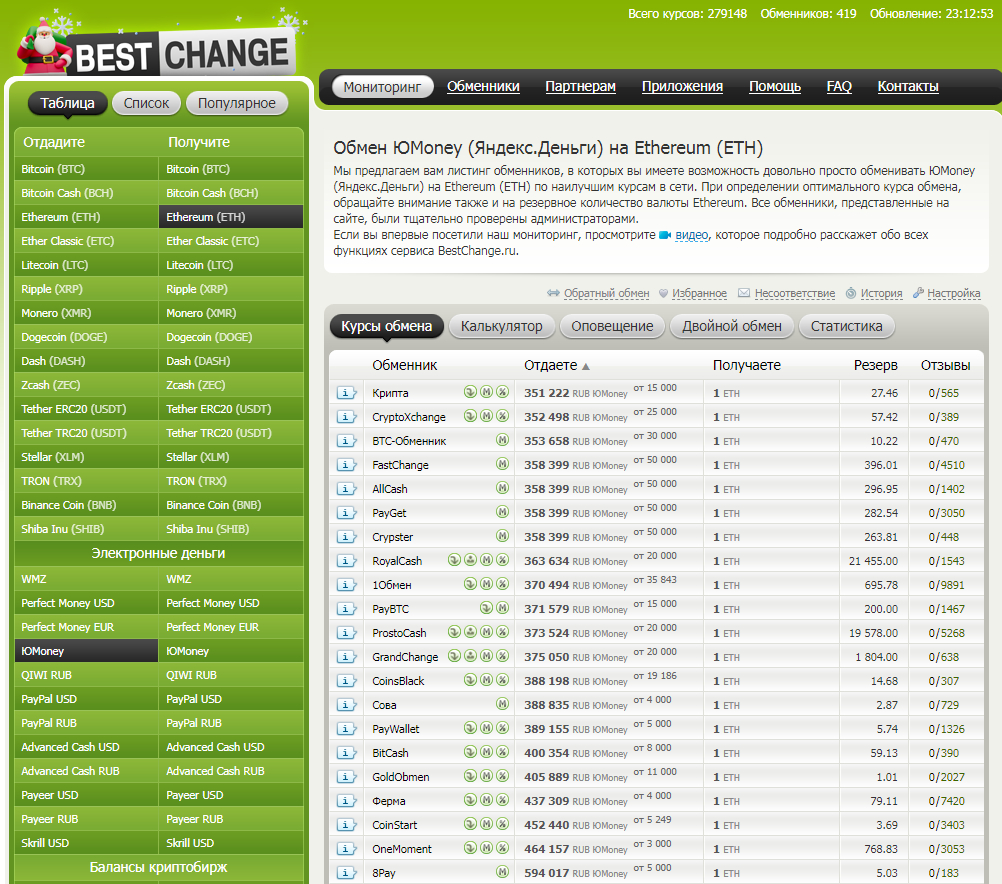Sort by the Отдаете column arrow
The height and width of the screenshot is (884, 1002).
(x=586, y=366)
